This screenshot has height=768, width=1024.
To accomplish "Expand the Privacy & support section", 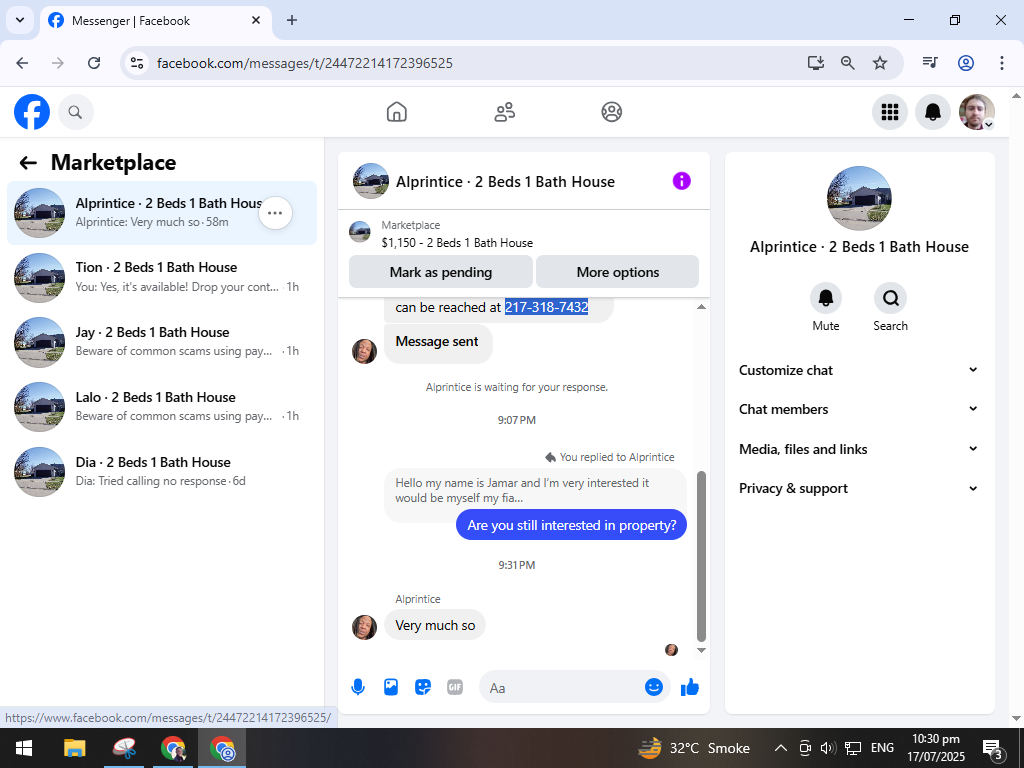I will [859, 488].
